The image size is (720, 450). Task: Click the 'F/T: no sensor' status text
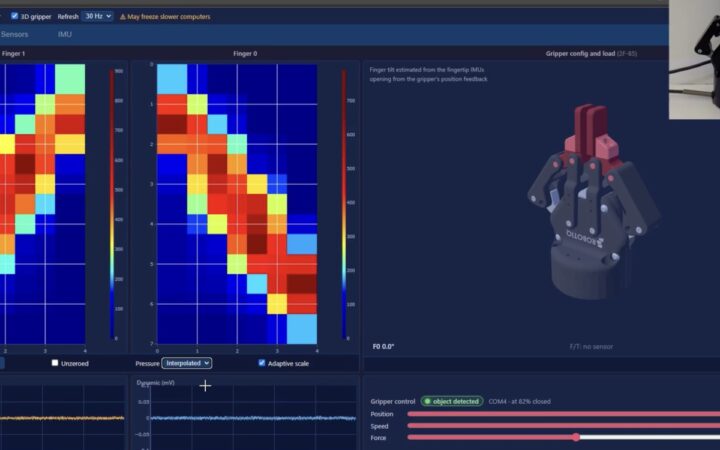(x=591, y=346)
